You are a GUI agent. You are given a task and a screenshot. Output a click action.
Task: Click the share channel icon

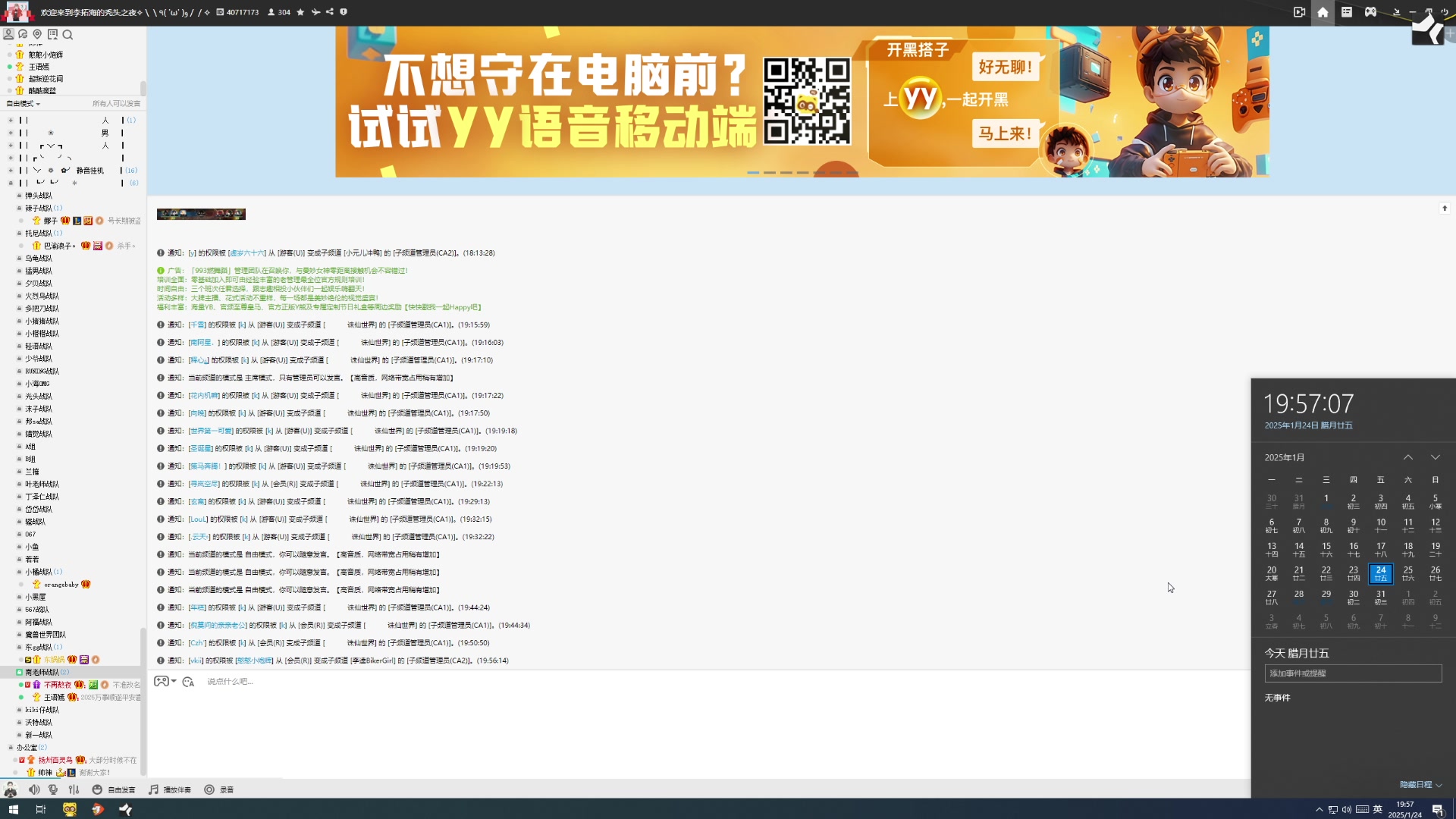tap(329, 12)
